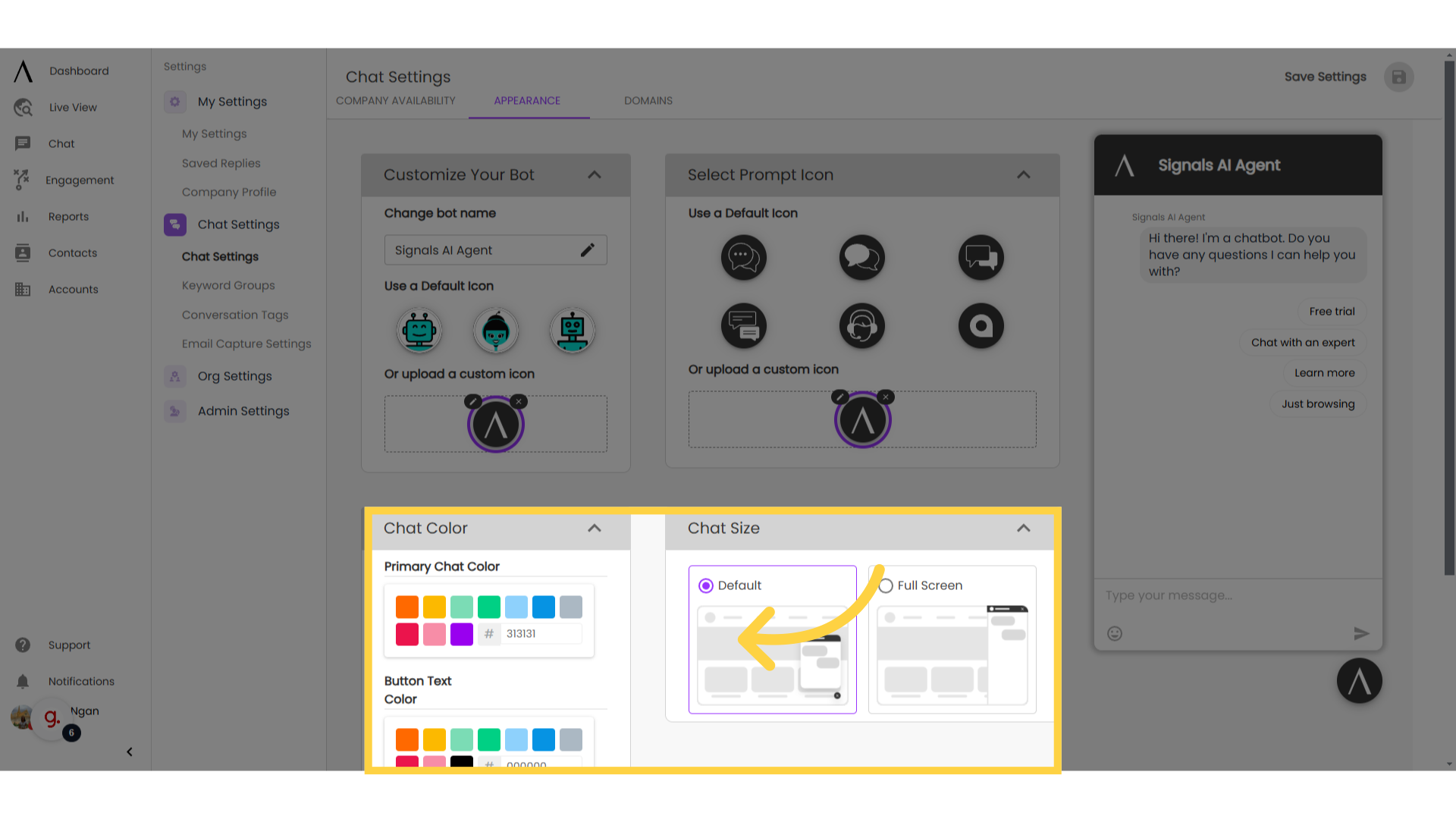Switch to the Company Availability tab
Image resolution: width=1456 pixels, height=819 pixels.
point(395,100)
